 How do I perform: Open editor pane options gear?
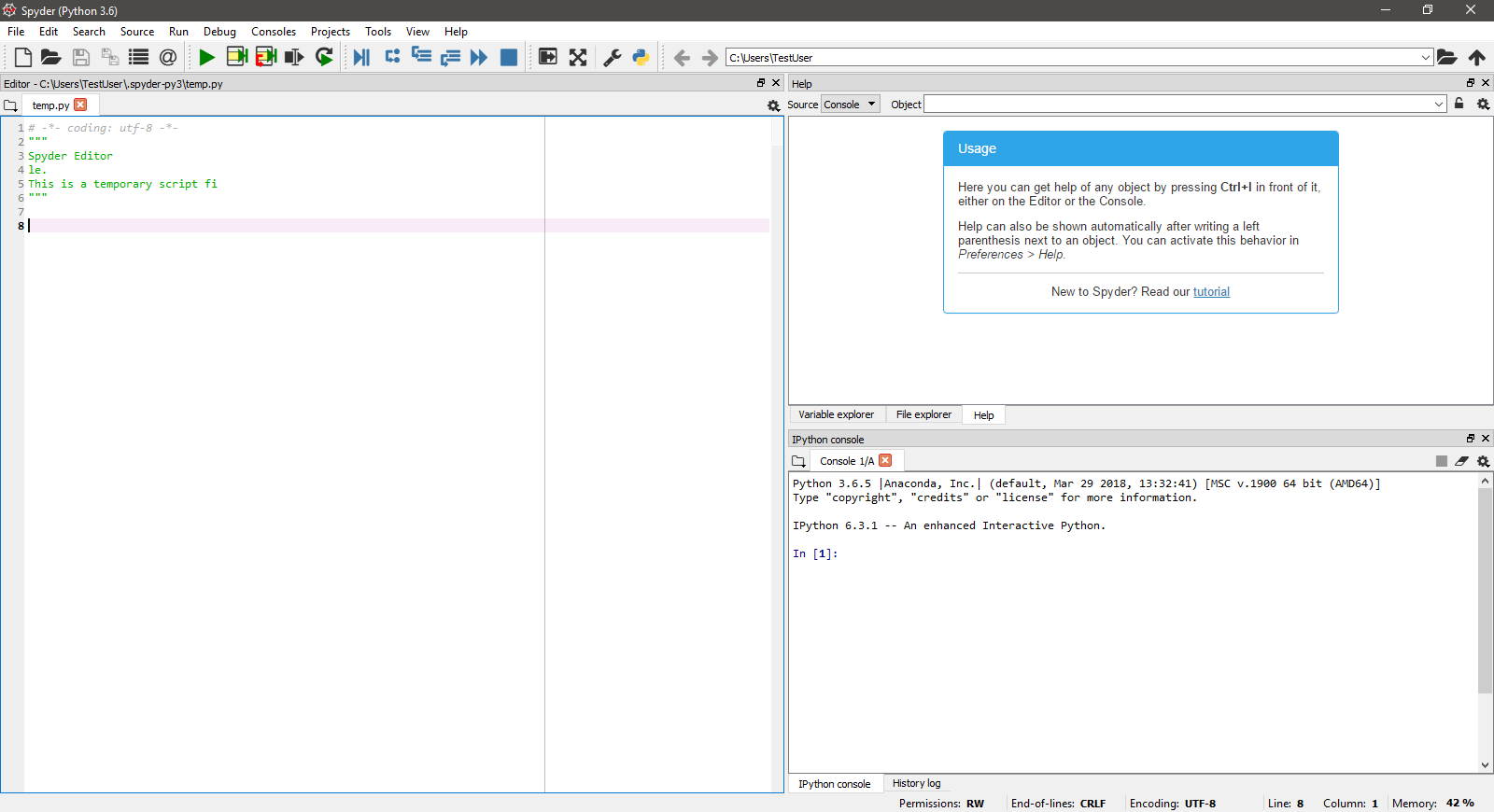(773, 105)
